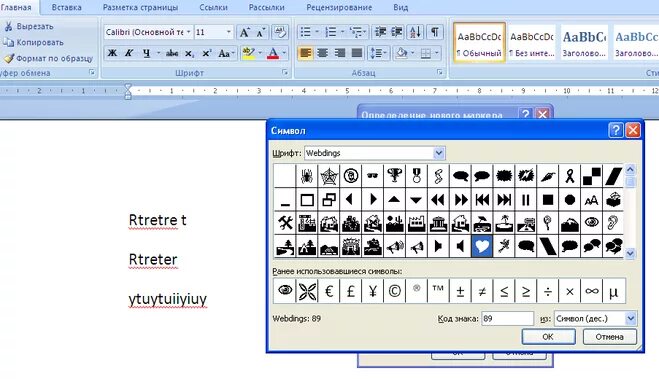Viewport: 659px width, 379px height.
Task: Click Отмена in Символ dialog
Action: coord(609,337)
